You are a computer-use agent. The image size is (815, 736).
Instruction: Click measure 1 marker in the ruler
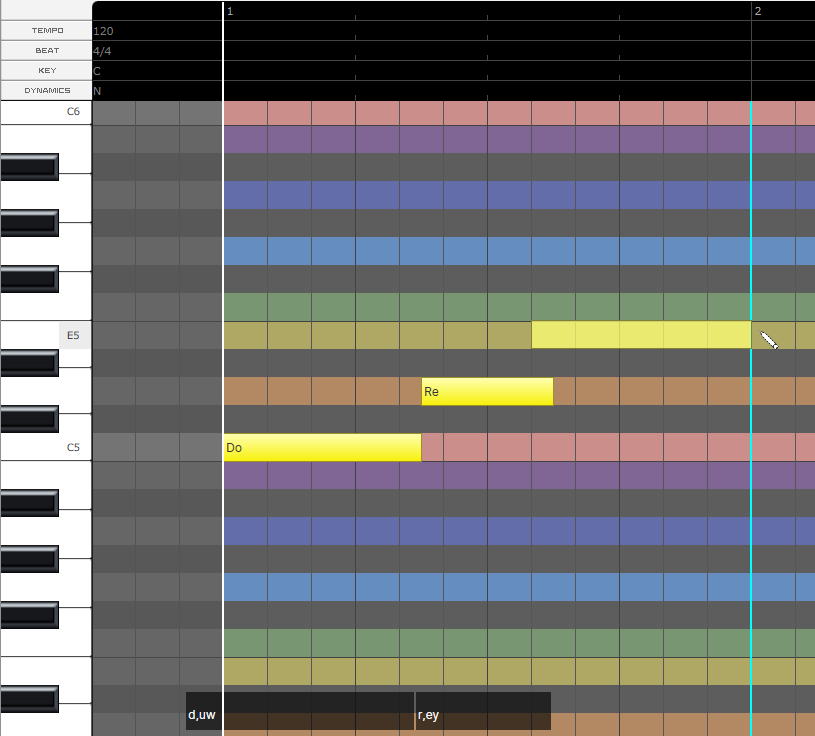[x=230, y=11]
